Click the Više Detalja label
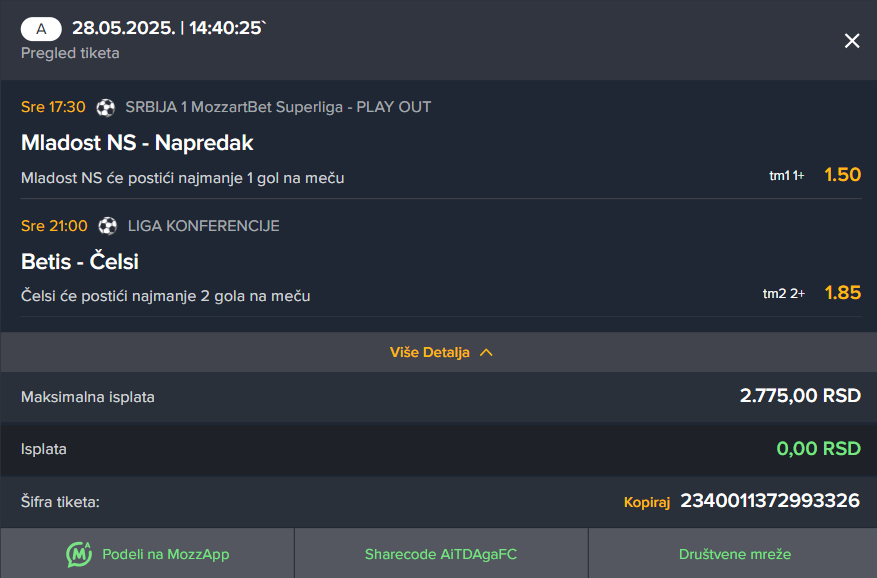The image size is (877, 578). tap(430, 353)
